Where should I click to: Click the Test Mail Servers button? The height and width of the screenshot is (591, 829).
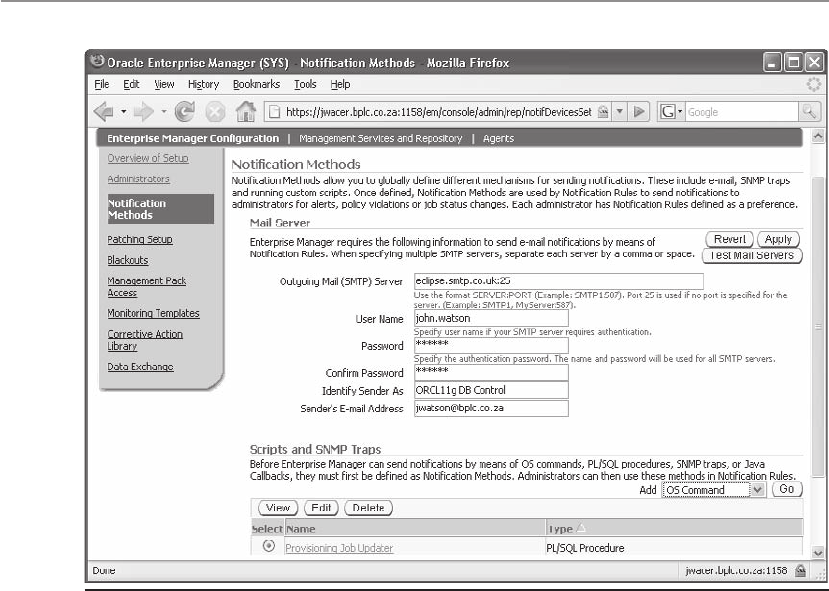click(752, 255)
